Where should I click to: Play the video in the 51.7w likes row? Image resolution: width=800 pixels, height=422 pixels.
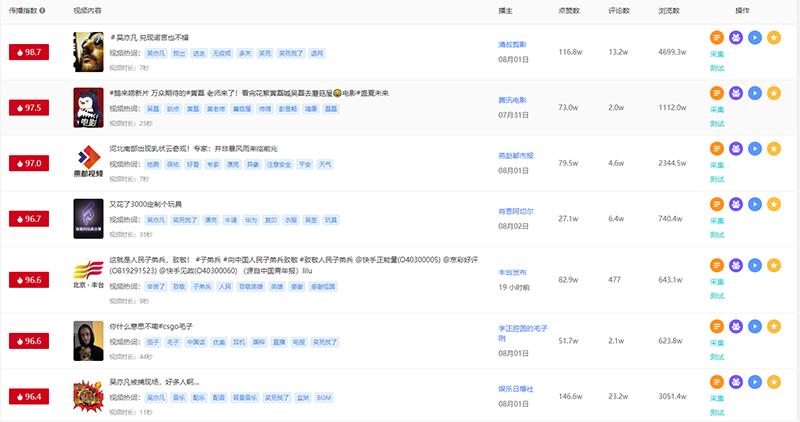755,326
